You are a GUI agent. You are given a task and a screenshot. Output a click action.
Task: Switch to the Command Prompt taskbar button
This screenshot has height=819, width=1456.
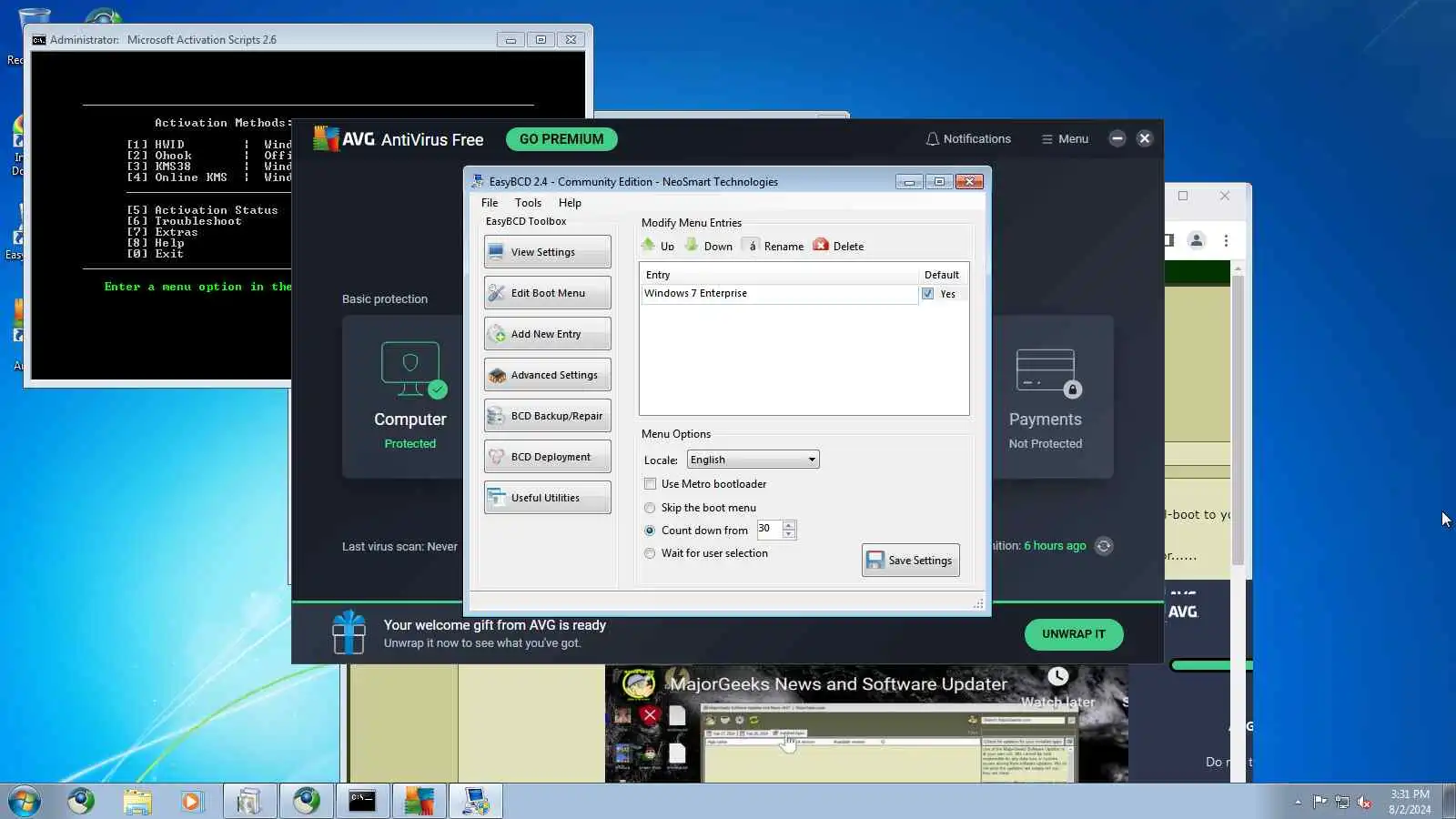pos(362,802)
